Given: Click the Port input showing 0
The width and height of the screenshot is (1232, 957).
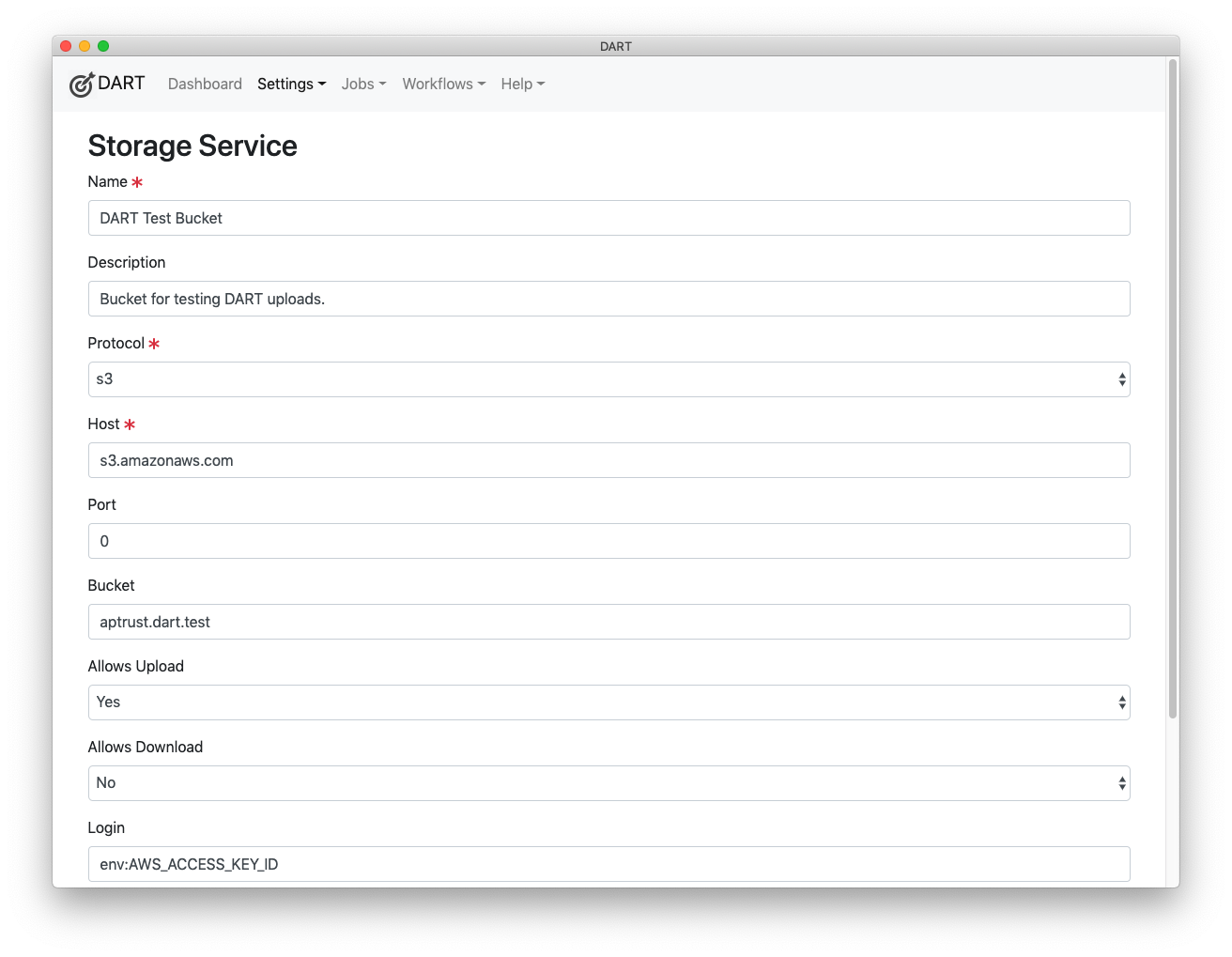Looking at the screenshot, I should click(x=608, y=541).
